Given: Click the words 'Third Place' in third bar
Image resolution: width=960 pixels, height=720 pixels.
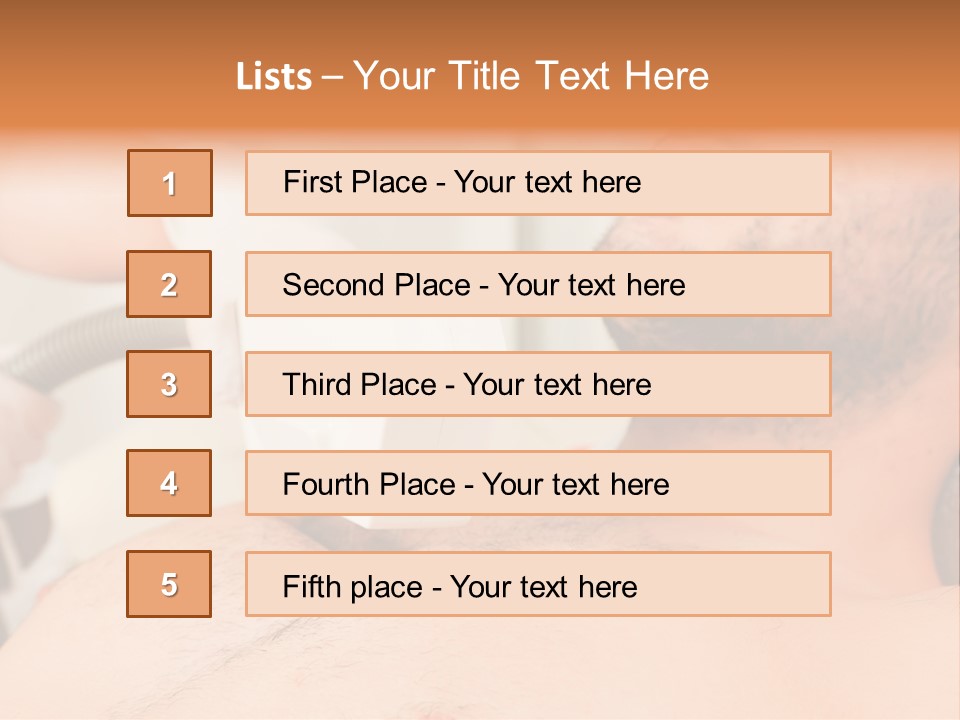Looking at the screenshot, I should pos(360,384).
